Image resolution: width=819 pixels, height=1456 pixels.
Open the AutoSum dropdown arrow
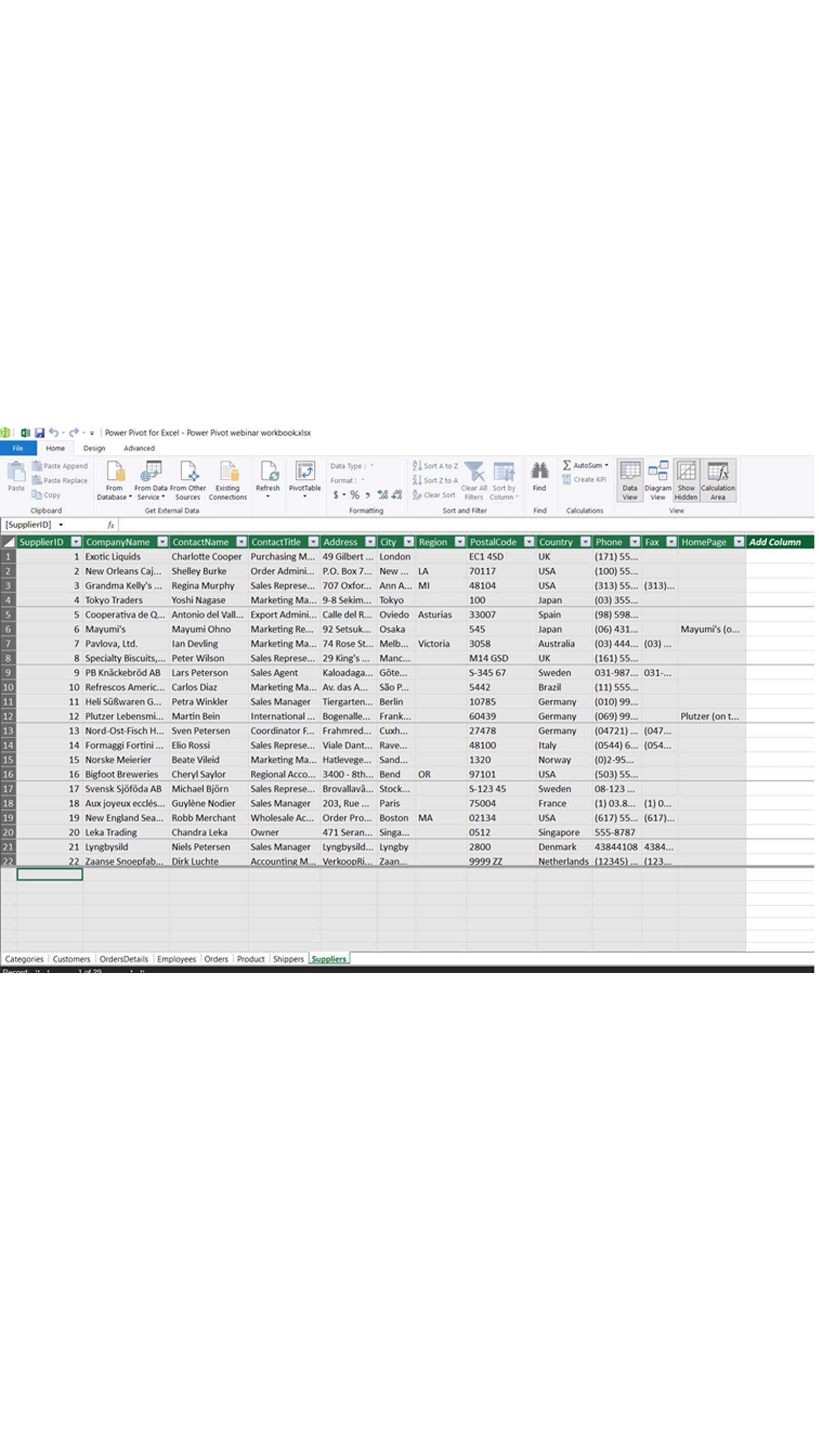pos(608,466)
